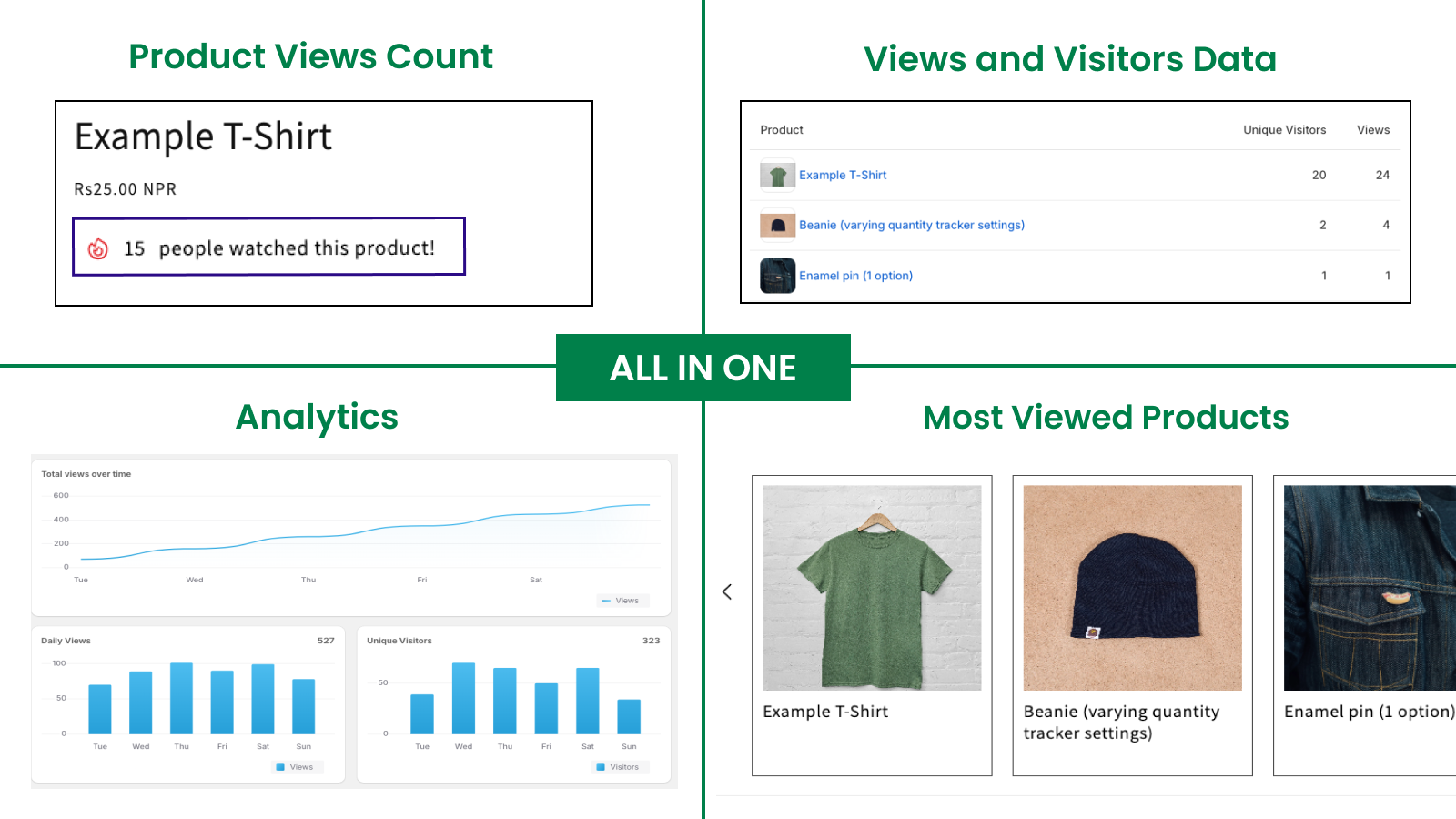Click the flame icon beside the watch count
1456x819 pixels.
click(100, 248)
